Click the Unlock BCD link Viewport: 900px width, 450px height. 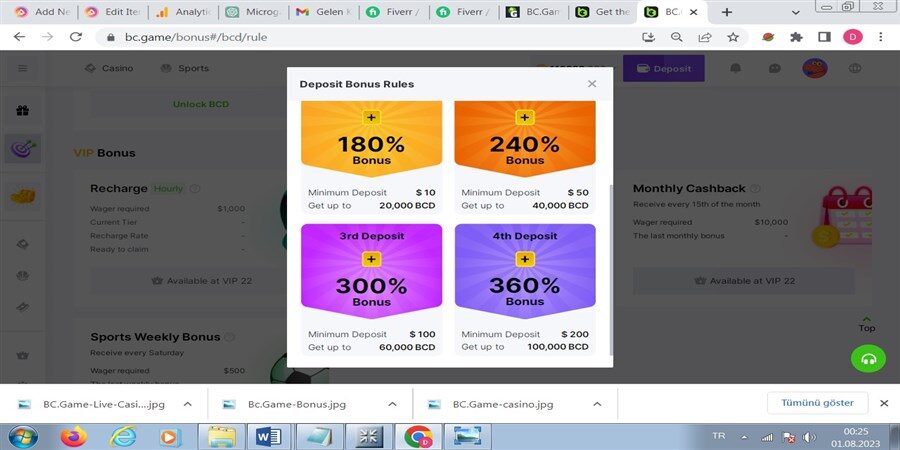(201, 104)
